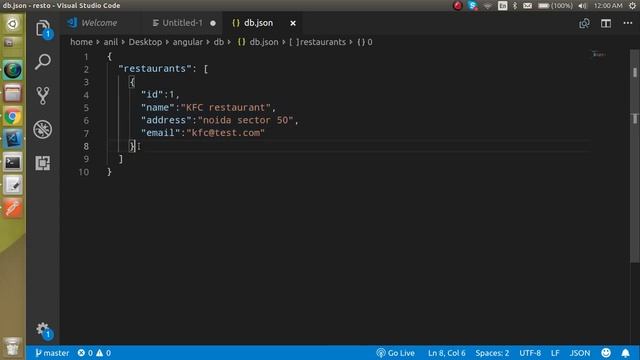This screenshot has height=360, width=640.
Task: Open Ubuntu dash home icon
Action: click(x=13, y=24)
